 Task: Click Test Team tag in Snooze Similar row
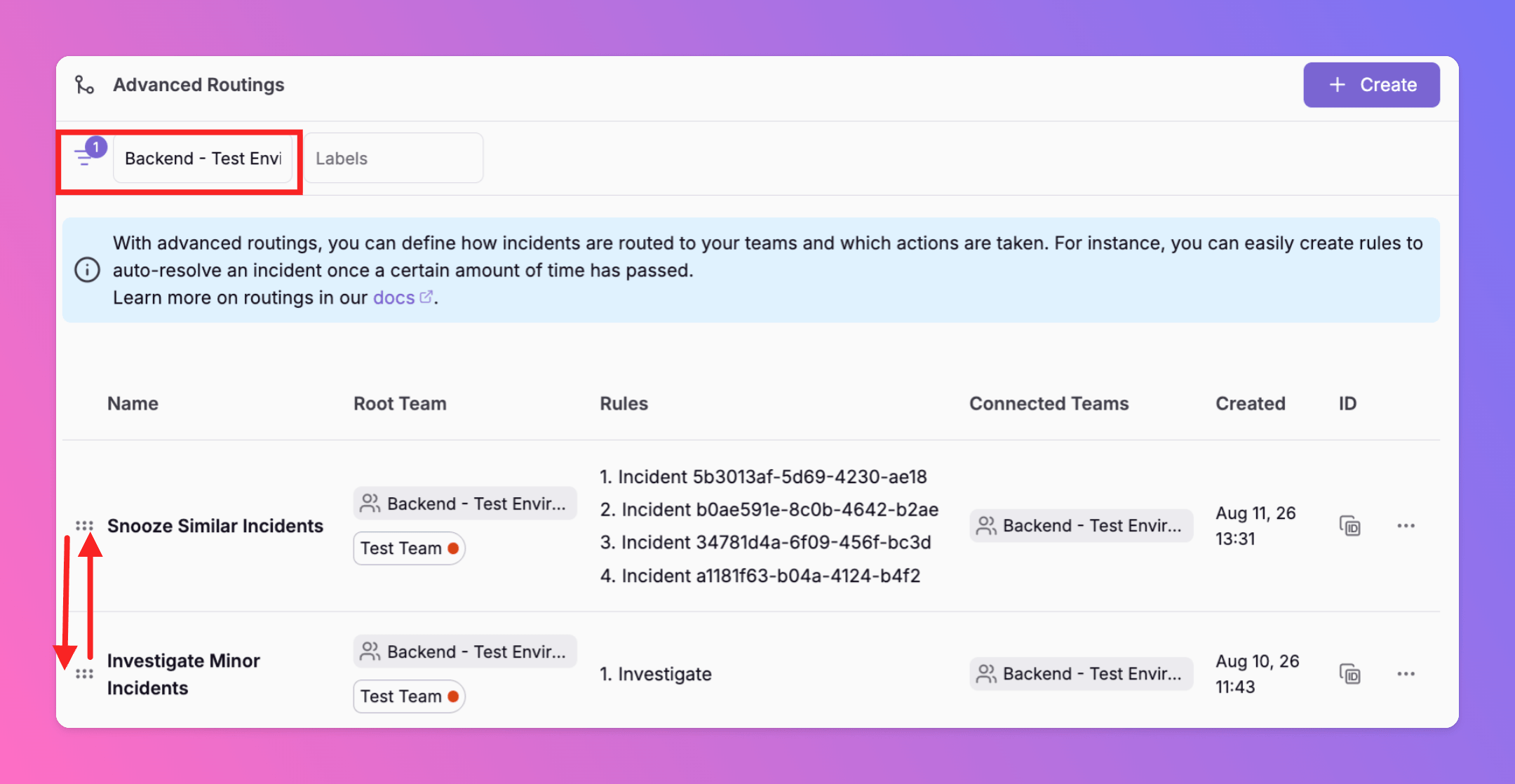[x=409, y=548]
